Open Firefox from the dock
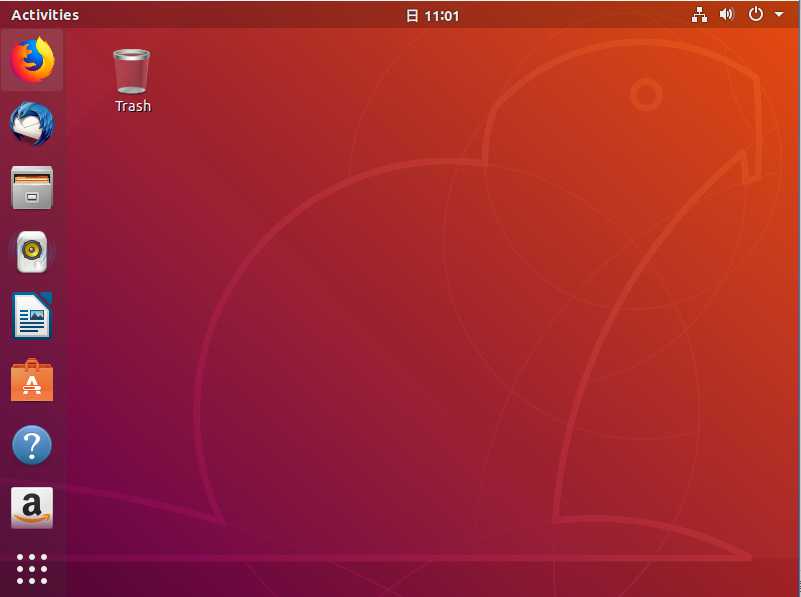This screenshot has width=801, height=597. [x=32, y=60]
